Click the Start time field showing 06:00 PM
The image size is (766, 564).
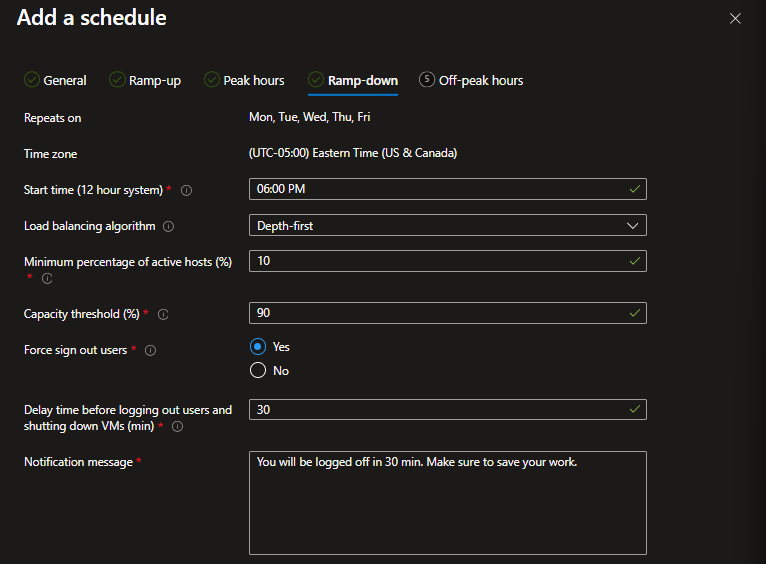pyautogui.click(x=440, y=189)
